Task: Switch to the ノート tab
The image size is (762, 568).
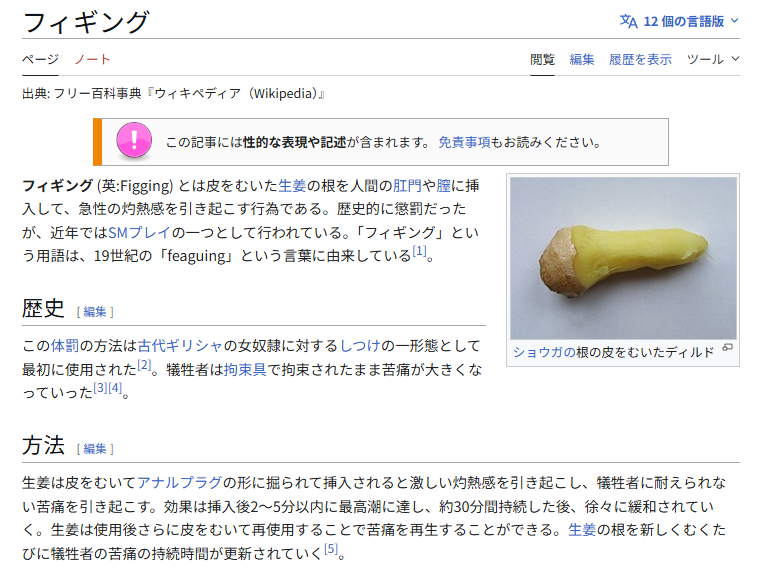Action: point(92,59)
